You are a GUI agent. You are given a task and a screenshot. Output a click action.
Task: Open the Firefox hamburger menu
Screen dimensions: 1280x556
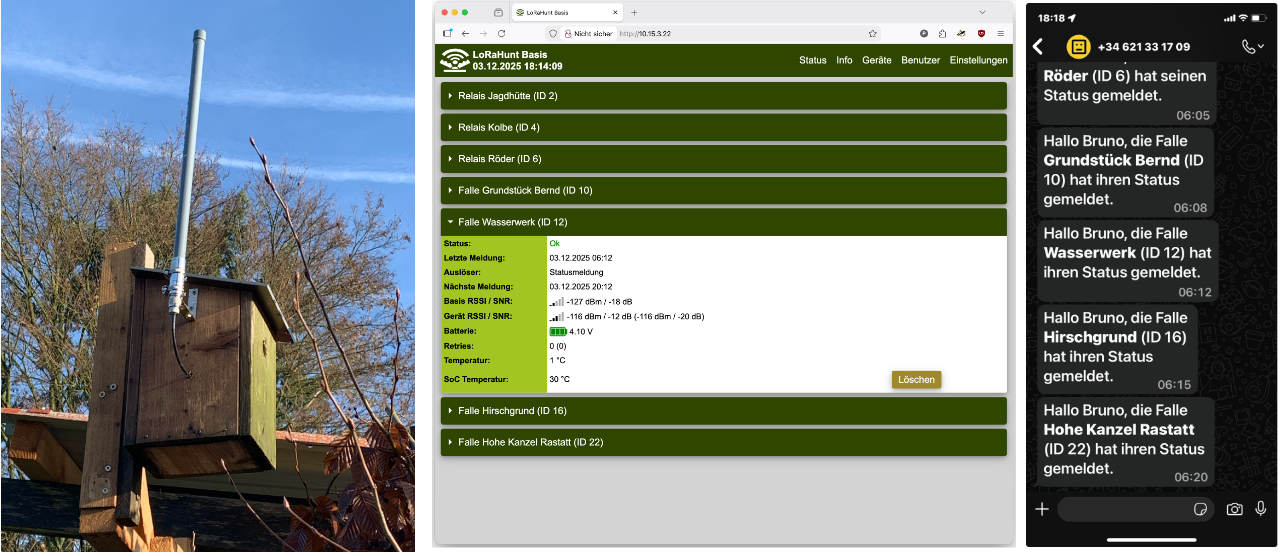1000,33
